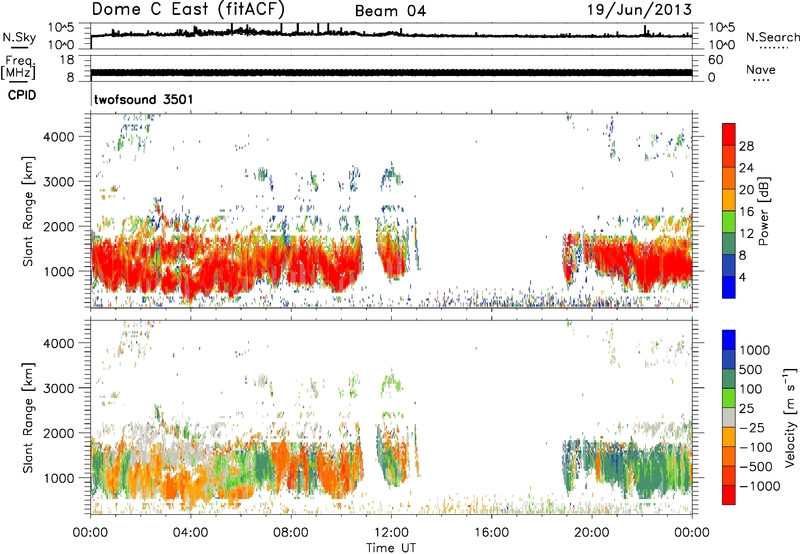
Task: Click the "Dome C East (fitACF)" plot title
Action: 188,10
